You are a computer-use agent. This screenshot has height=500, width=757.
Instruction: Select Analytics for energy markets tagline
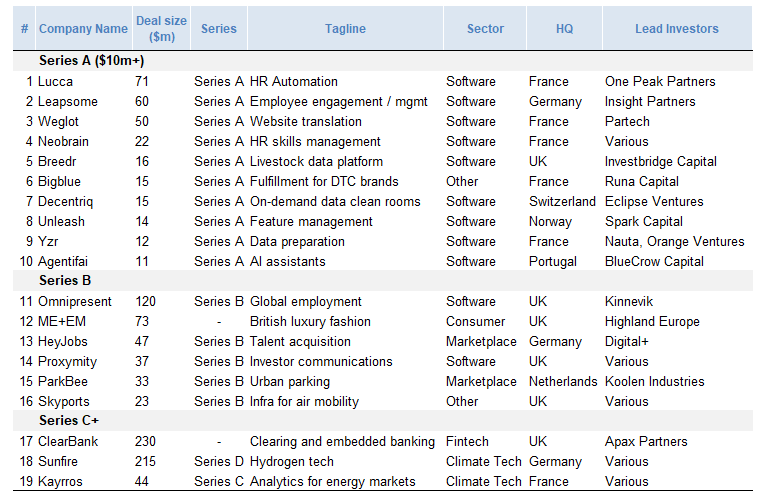[x=333, y=482]
